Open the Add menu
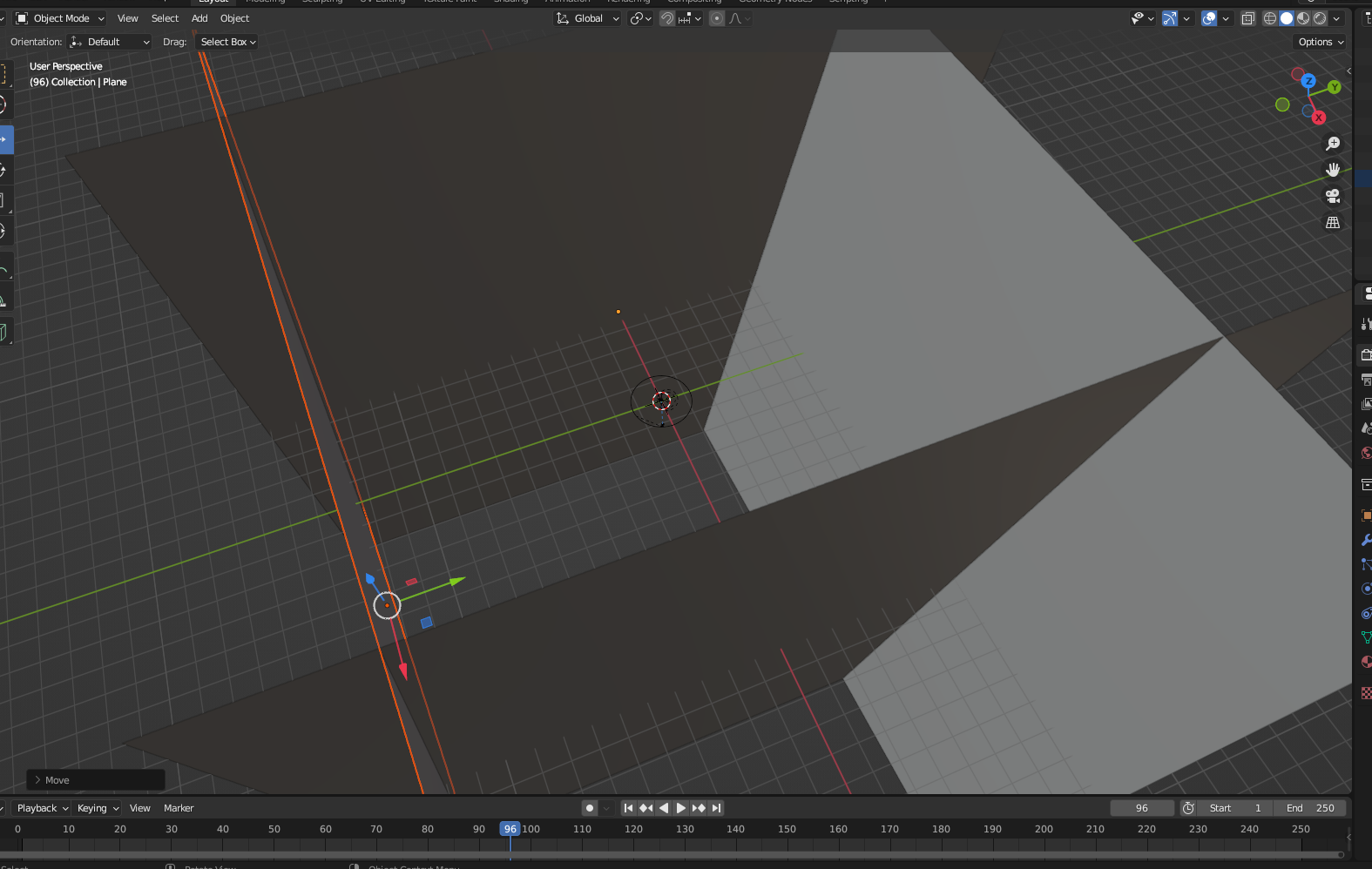 tap(199, 18)
